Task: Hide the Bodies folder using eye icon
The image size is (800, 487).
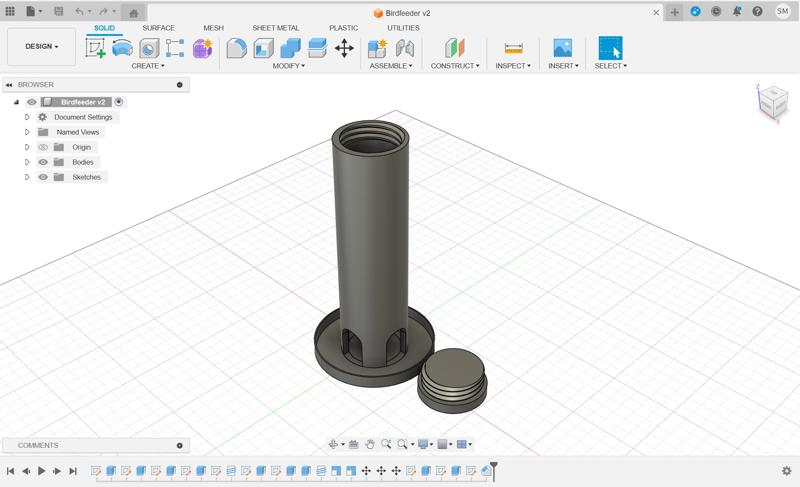Action: click(x=43, y=162)
